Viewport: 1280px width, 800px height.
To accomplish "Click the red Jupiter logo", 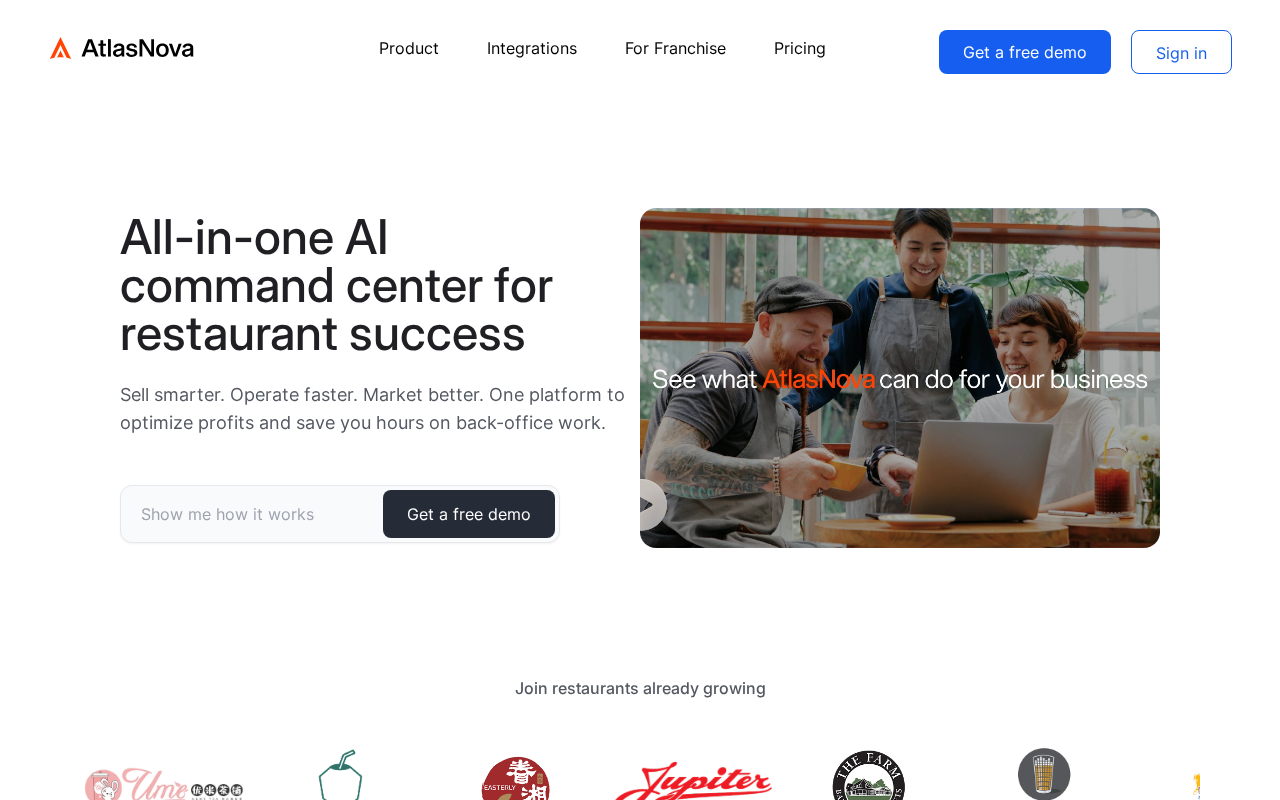I will 693,781.
